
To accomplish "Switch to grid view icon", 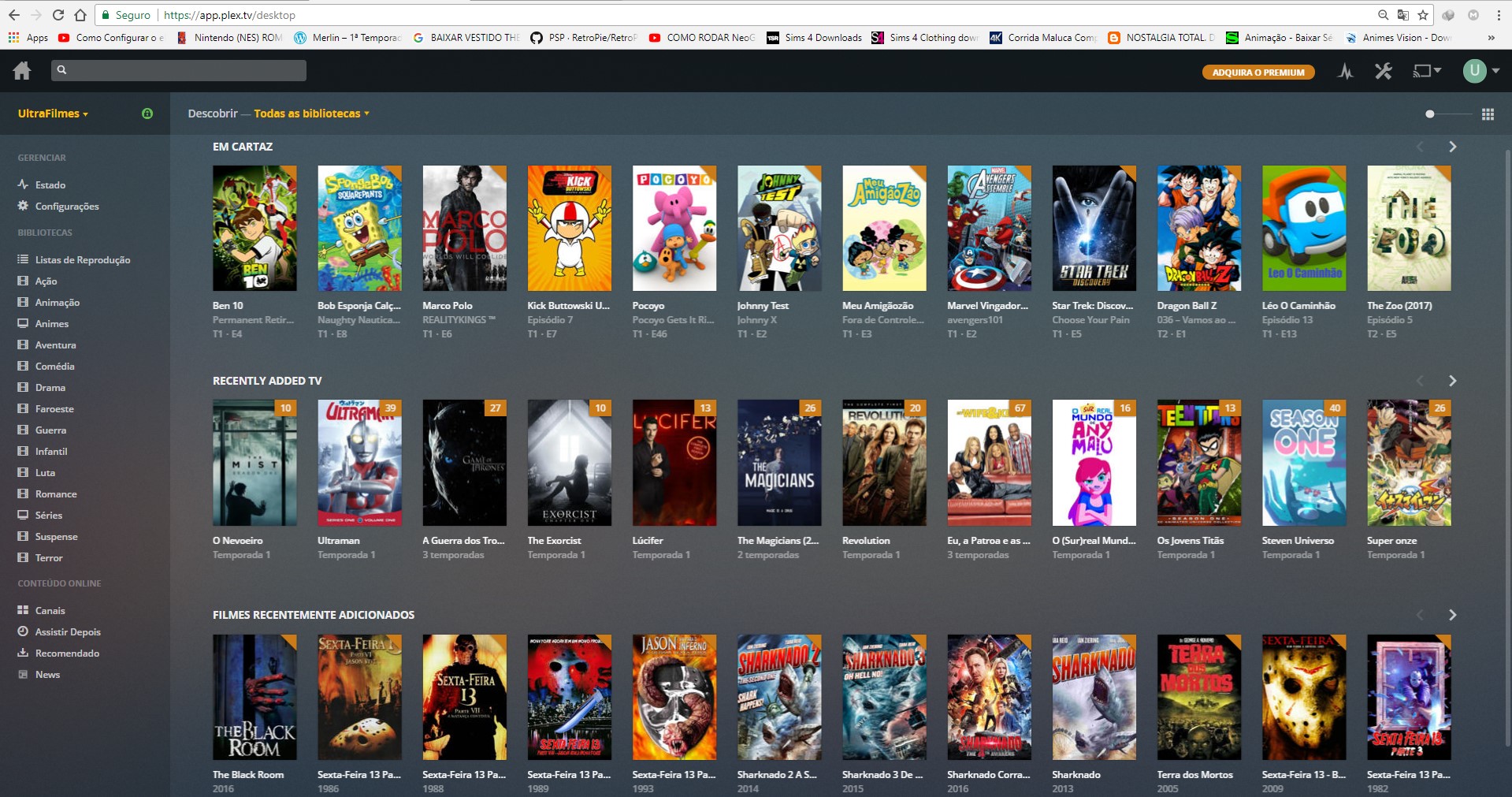I will click(x=1488, y=114).
